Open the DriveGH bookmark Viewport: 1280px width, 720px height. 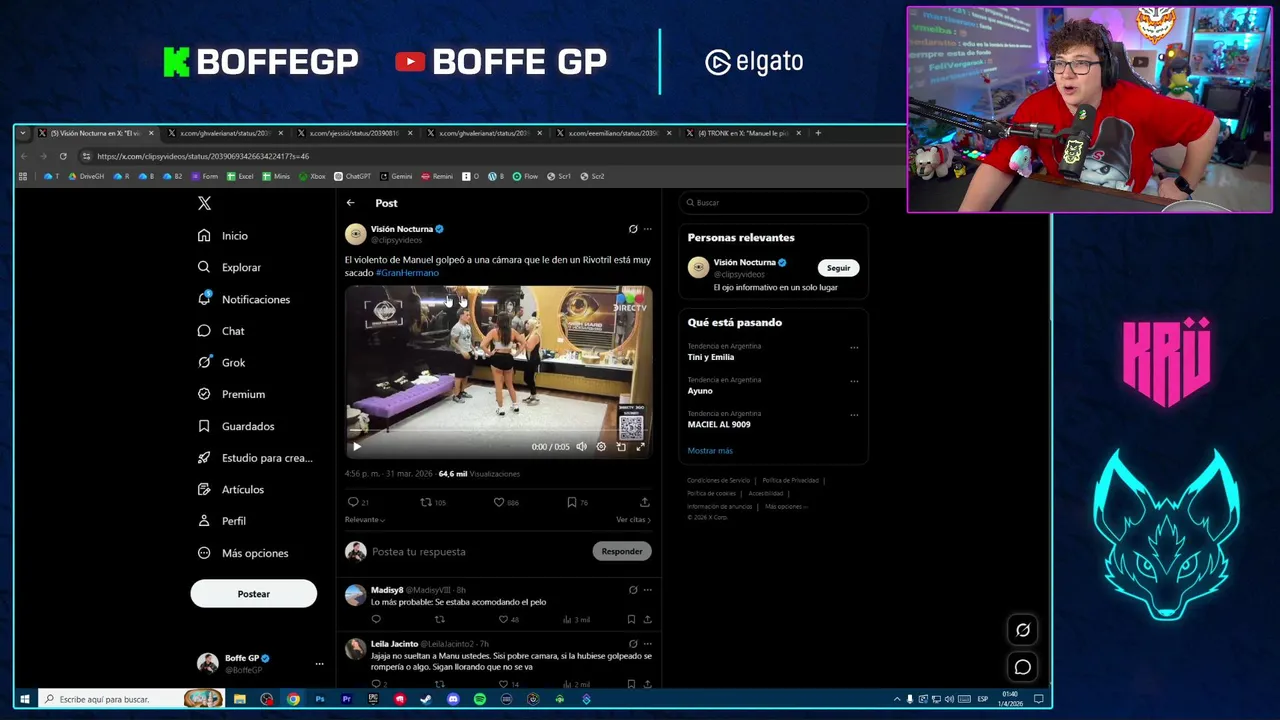tap(86, 176)
